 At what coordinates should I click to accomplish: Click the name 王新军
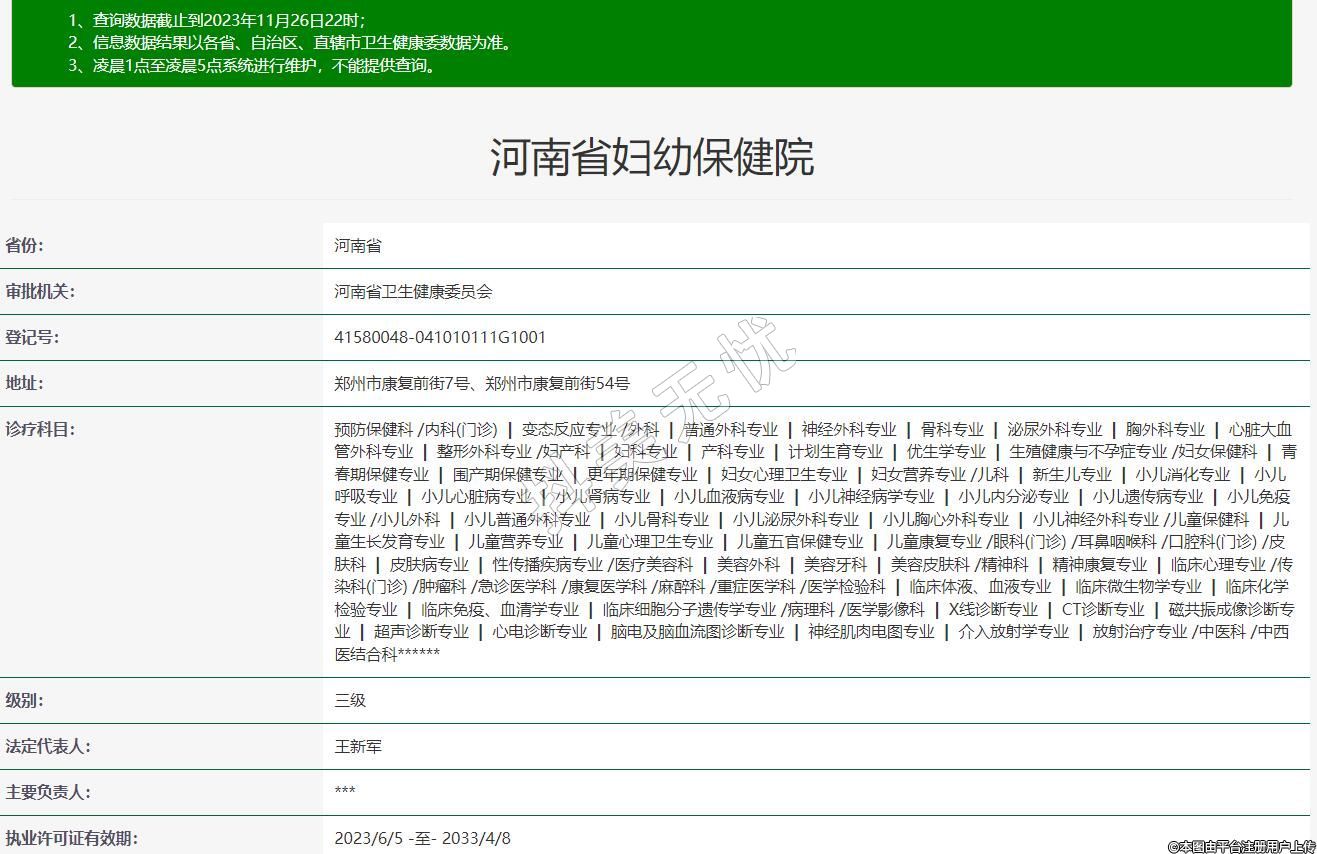point(358,747)
